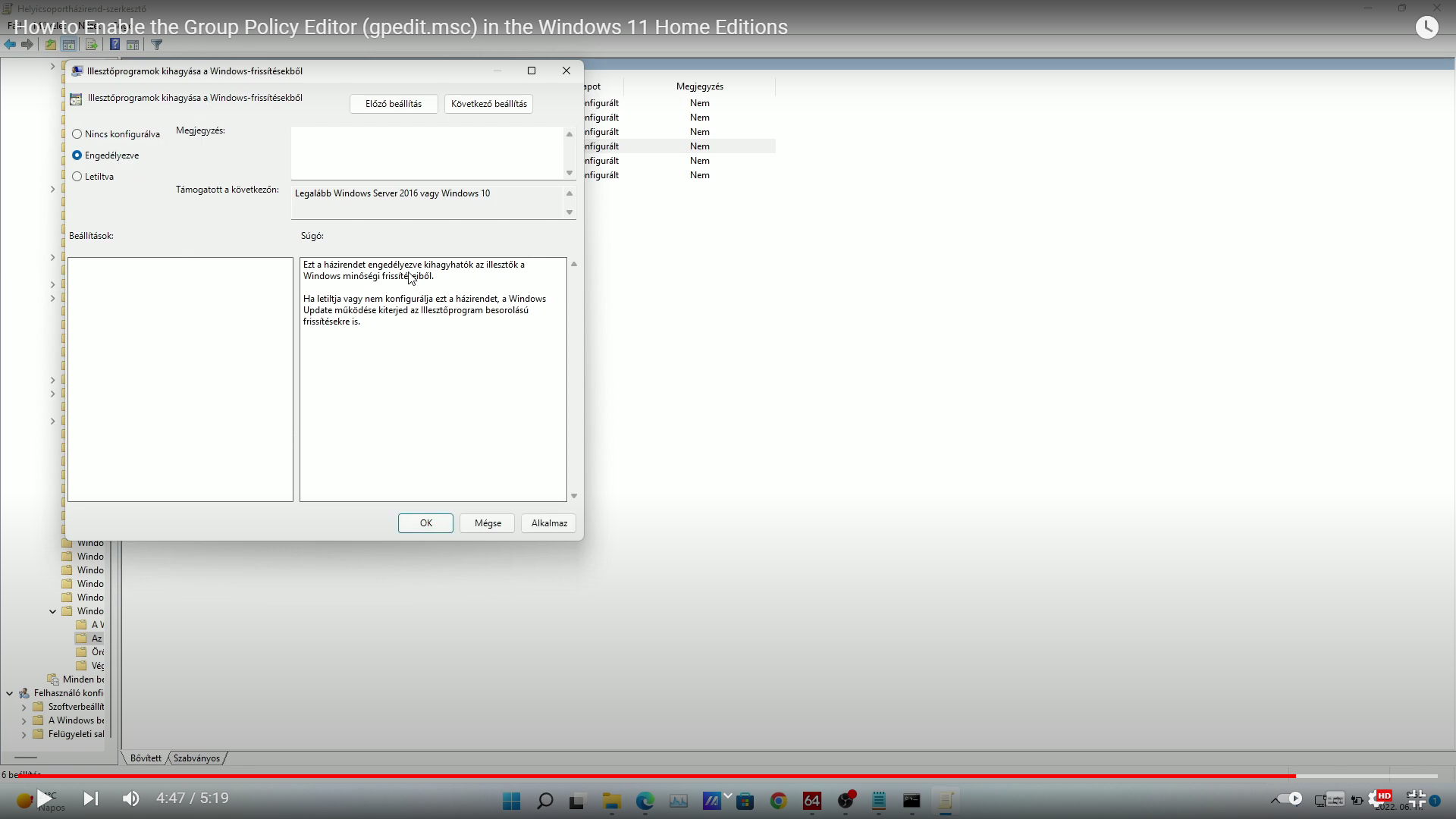Click the video Play button
1456x819 pixels.
pos(45,798)
